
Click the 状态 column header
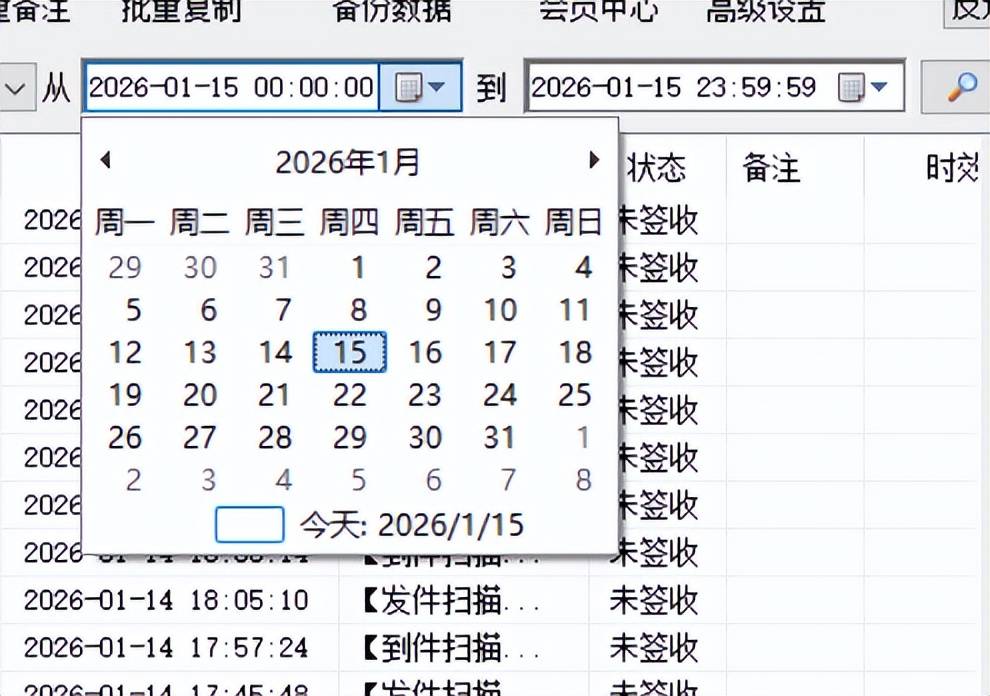[656, 168]
